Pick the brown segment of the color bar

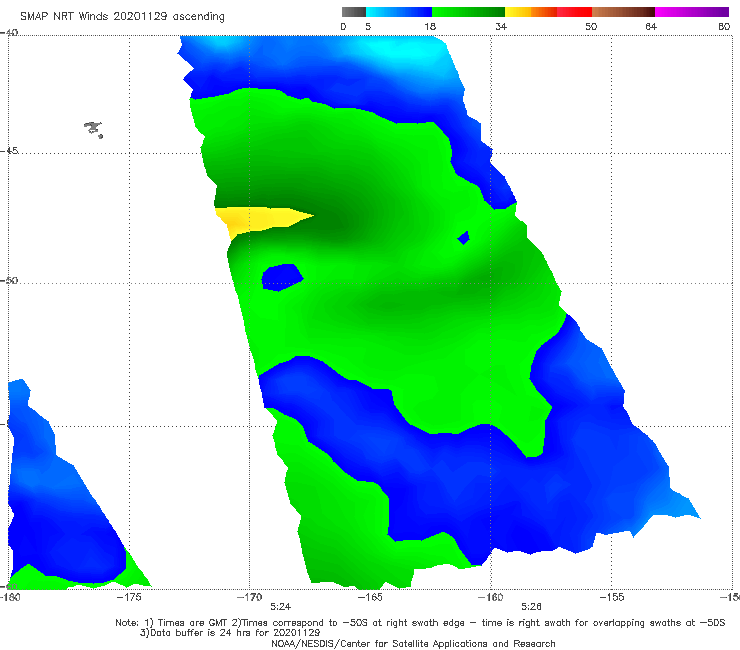point(623,12)
